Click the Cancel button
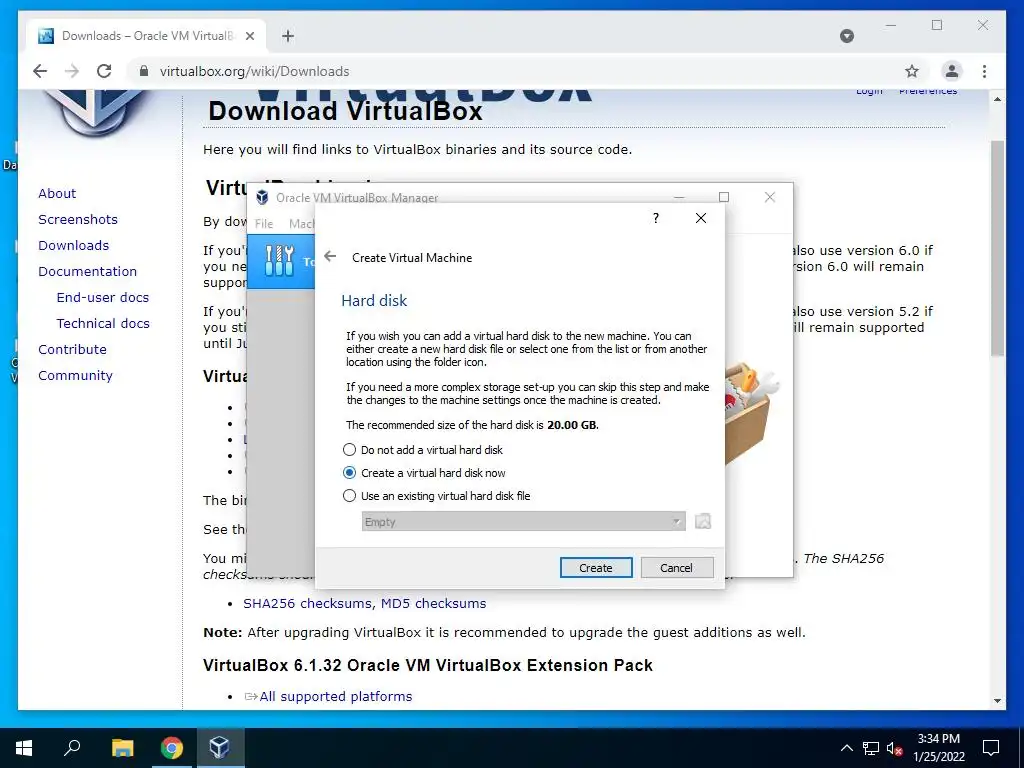The image size is (1024, 768). pos(677,568)
